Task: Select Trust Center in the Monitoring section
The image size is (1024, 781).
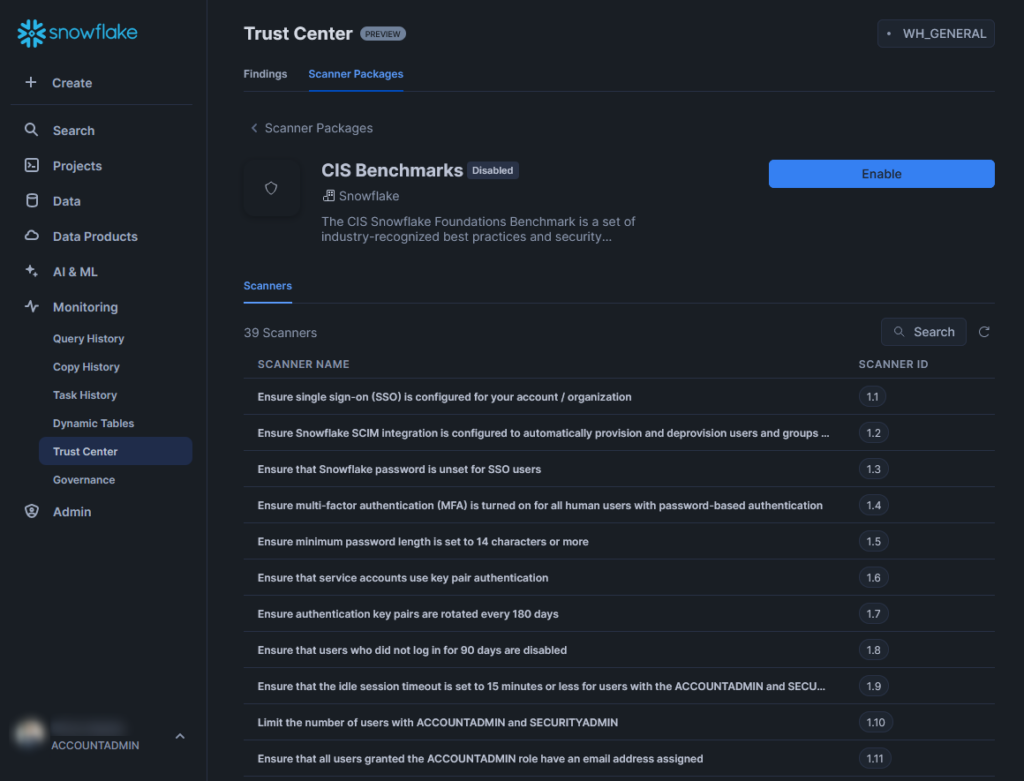Action: [x=85, y=451]
